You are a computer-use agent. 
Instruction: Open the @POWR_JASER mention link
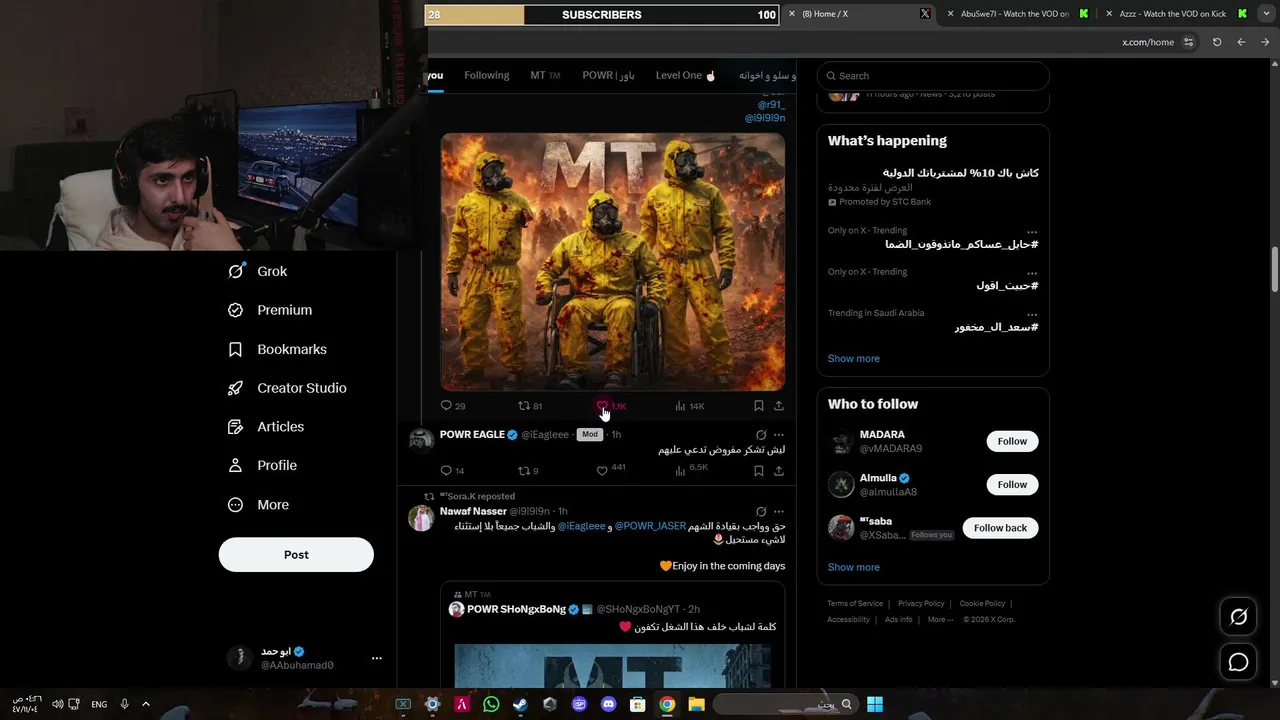[650, 526]
